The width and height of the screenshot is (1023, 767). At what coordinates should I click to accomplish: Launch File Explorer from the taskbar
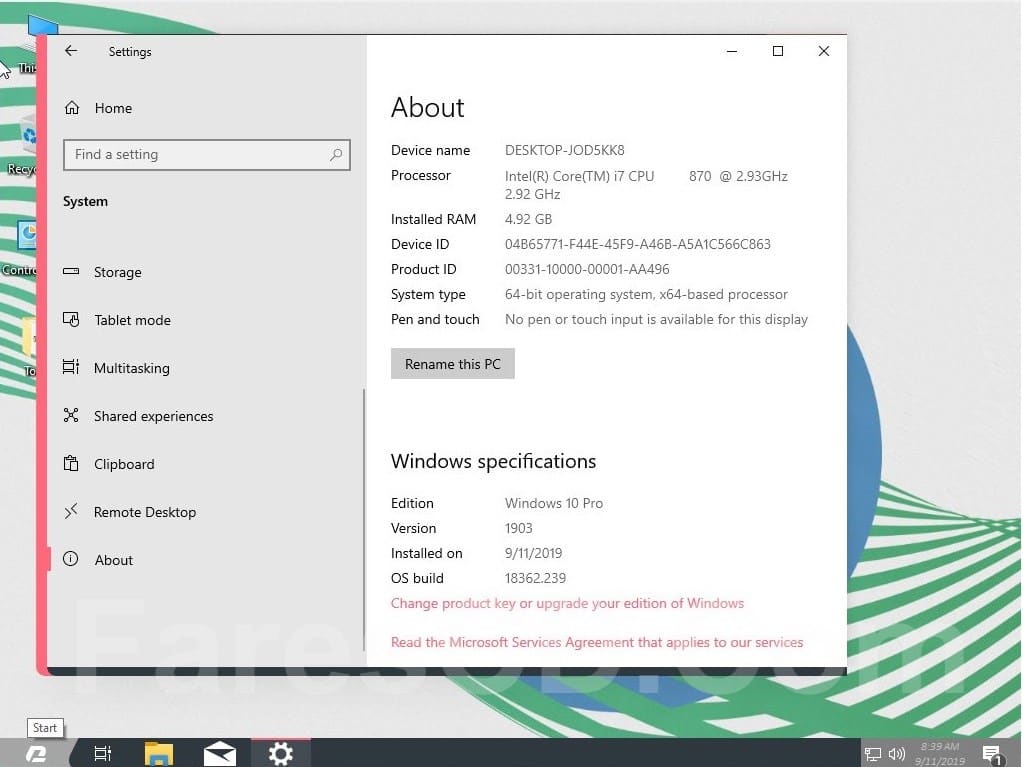(159, 754)
